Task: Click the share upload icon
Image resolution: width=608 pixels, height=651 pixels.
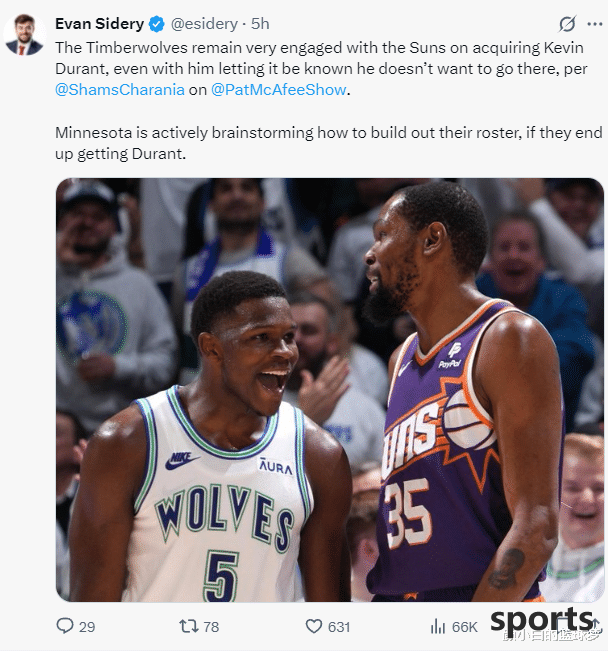Action: (595, 624)
